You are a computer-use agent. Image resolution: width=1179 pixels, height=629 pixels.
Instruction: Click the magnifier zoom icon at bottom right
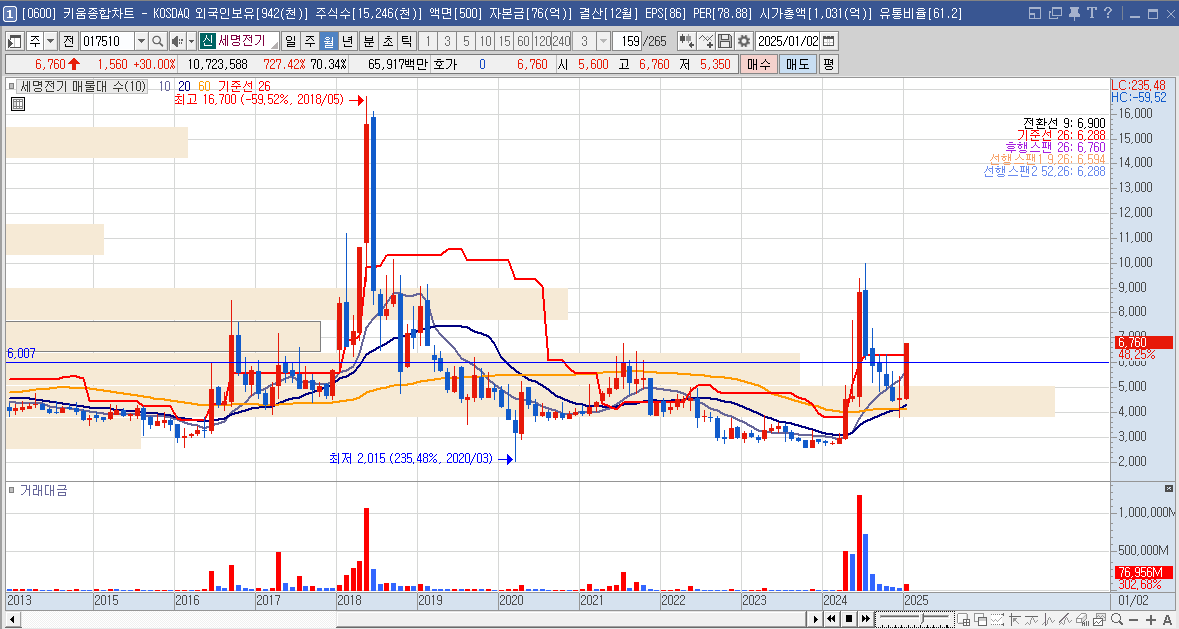point(1117,619)
